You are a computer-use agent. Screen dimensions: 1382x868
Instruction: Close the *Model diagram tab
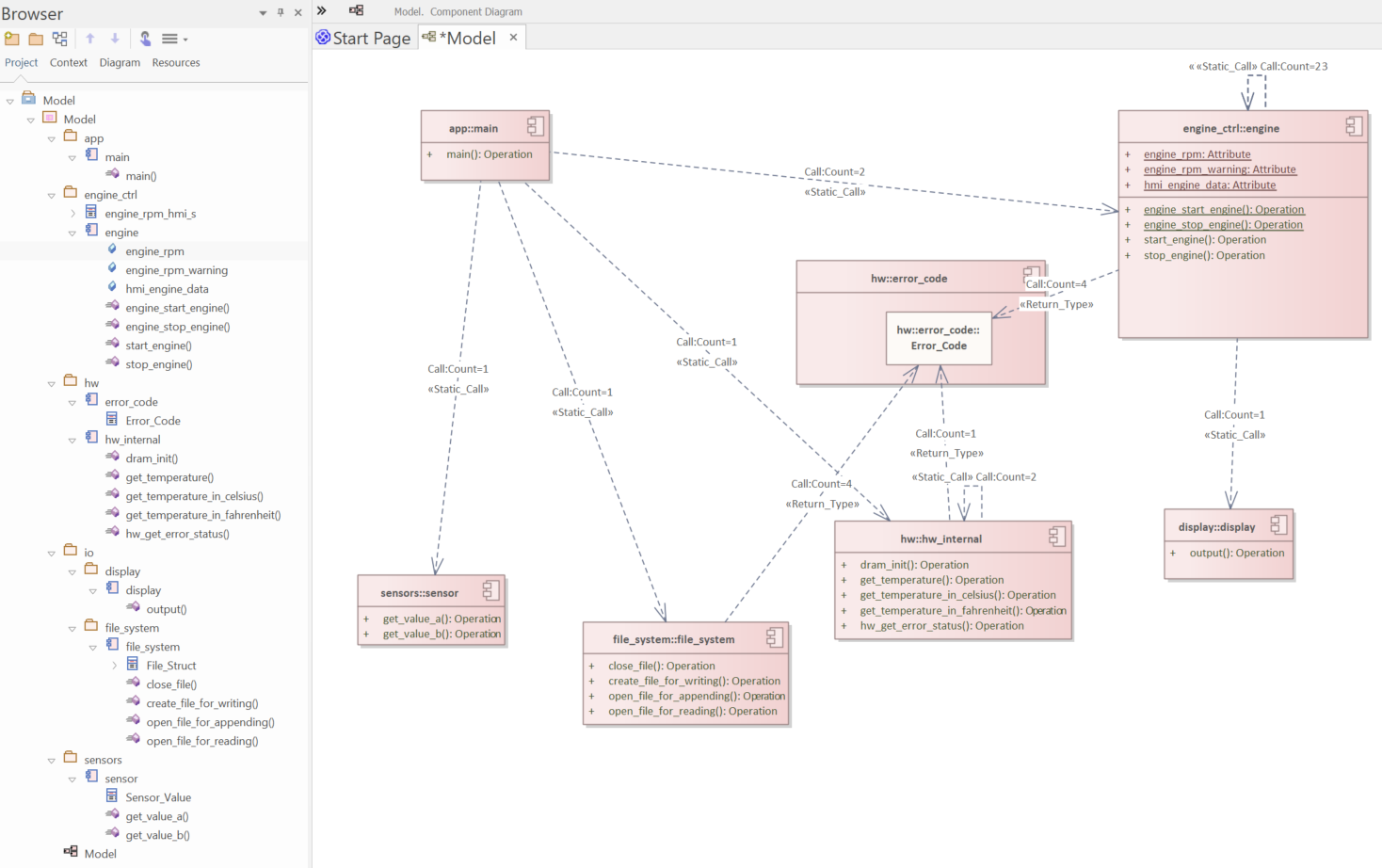tap(513, 38)
